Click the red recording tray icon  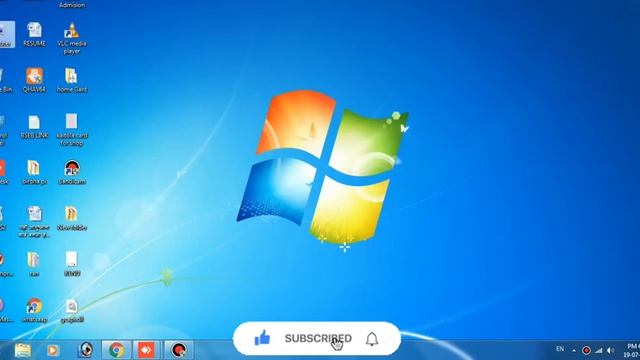[x=586, y=350]
